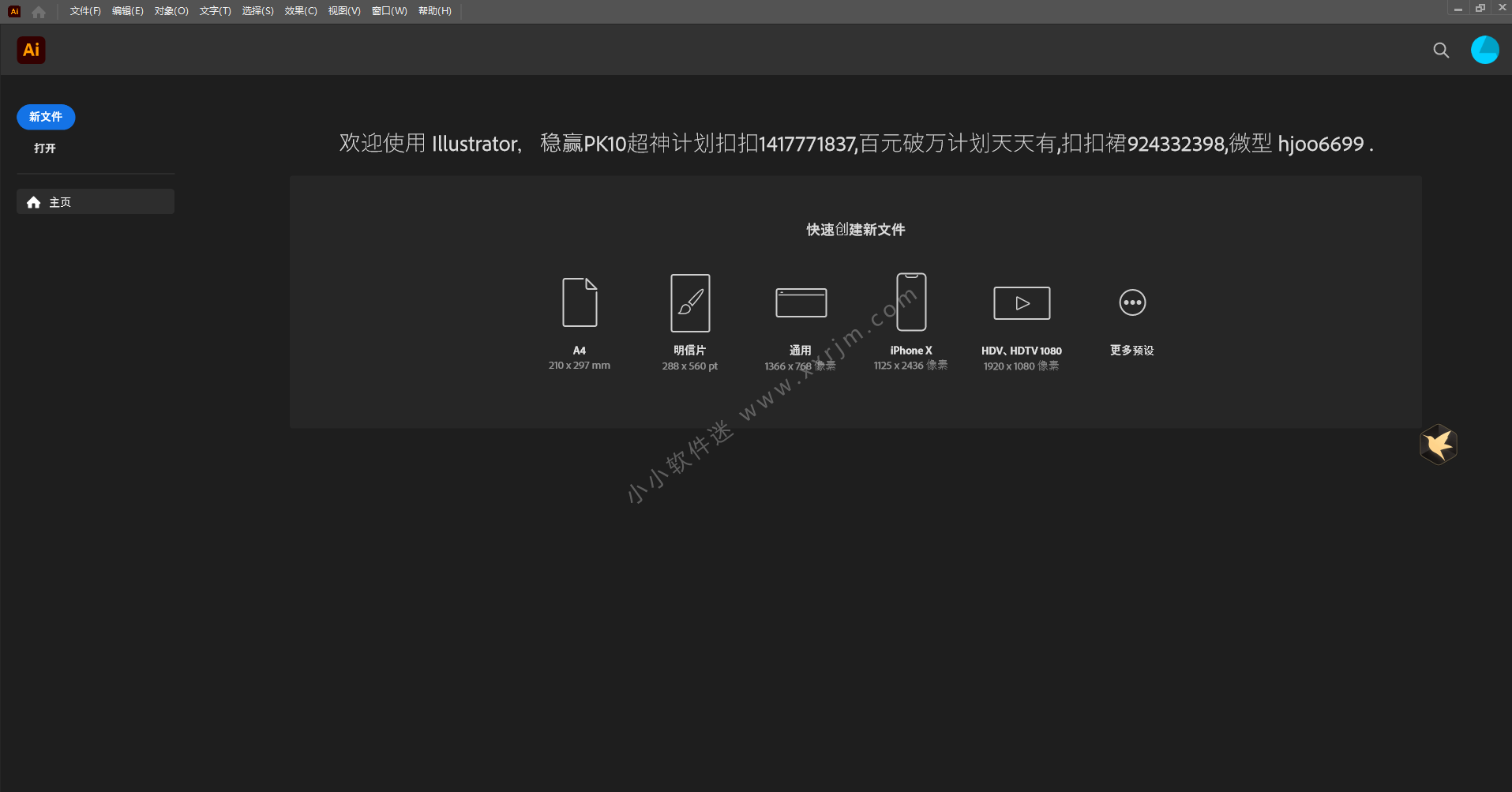Click the 1125 x 2436 像素 label
The height and width of the screenshot is (792, 1512).
click(x=911, y=366)
